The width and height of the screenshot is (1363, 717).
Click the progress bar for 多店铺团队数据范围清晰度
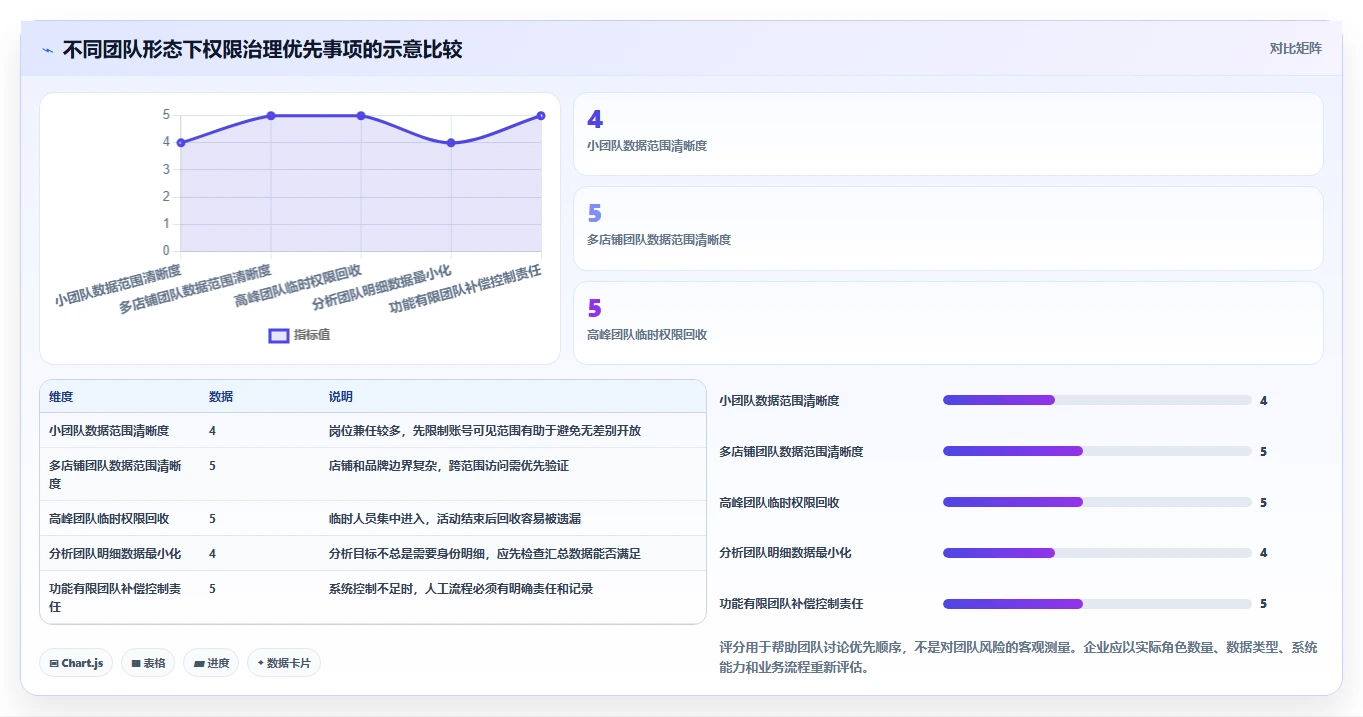1097,451
